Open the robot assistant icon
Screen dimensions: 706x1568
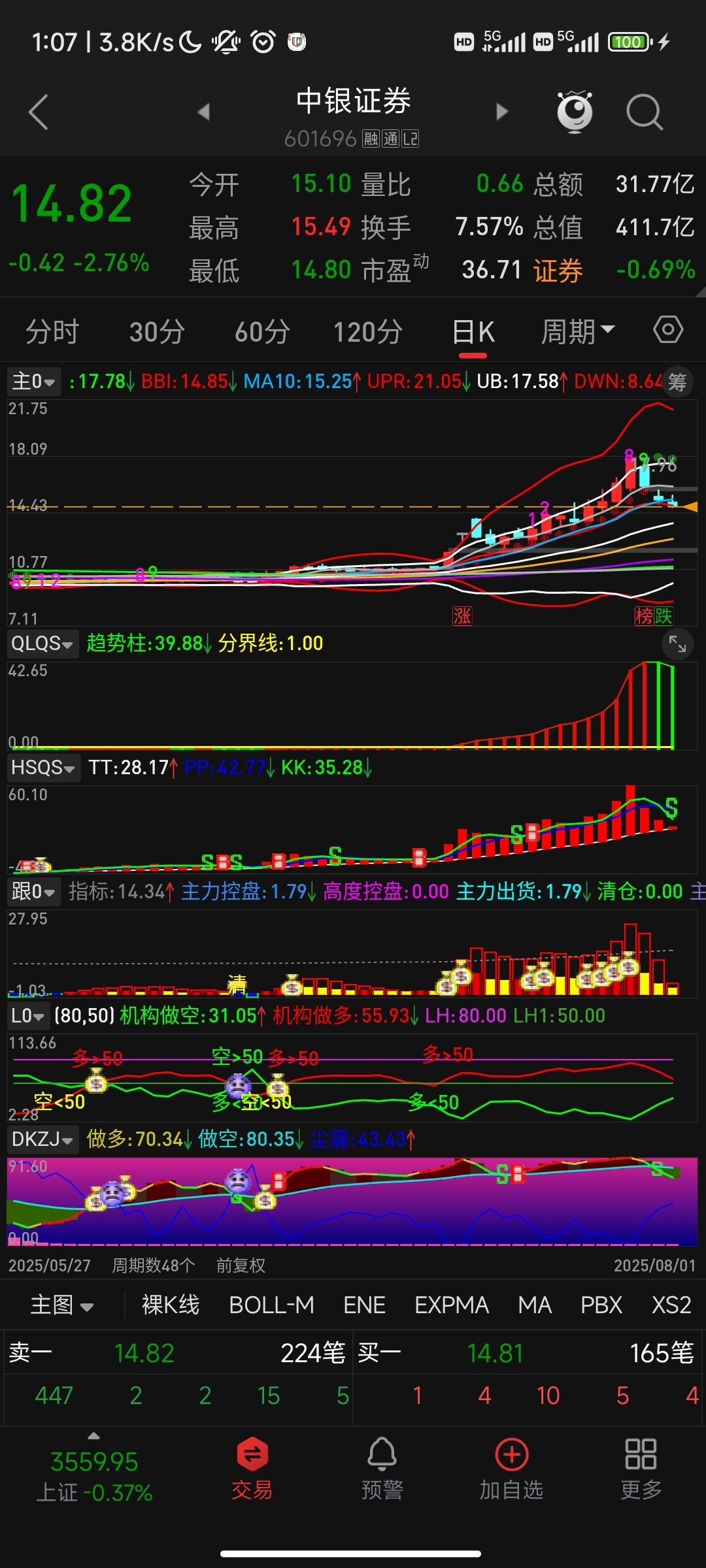(x=575, y=112)
